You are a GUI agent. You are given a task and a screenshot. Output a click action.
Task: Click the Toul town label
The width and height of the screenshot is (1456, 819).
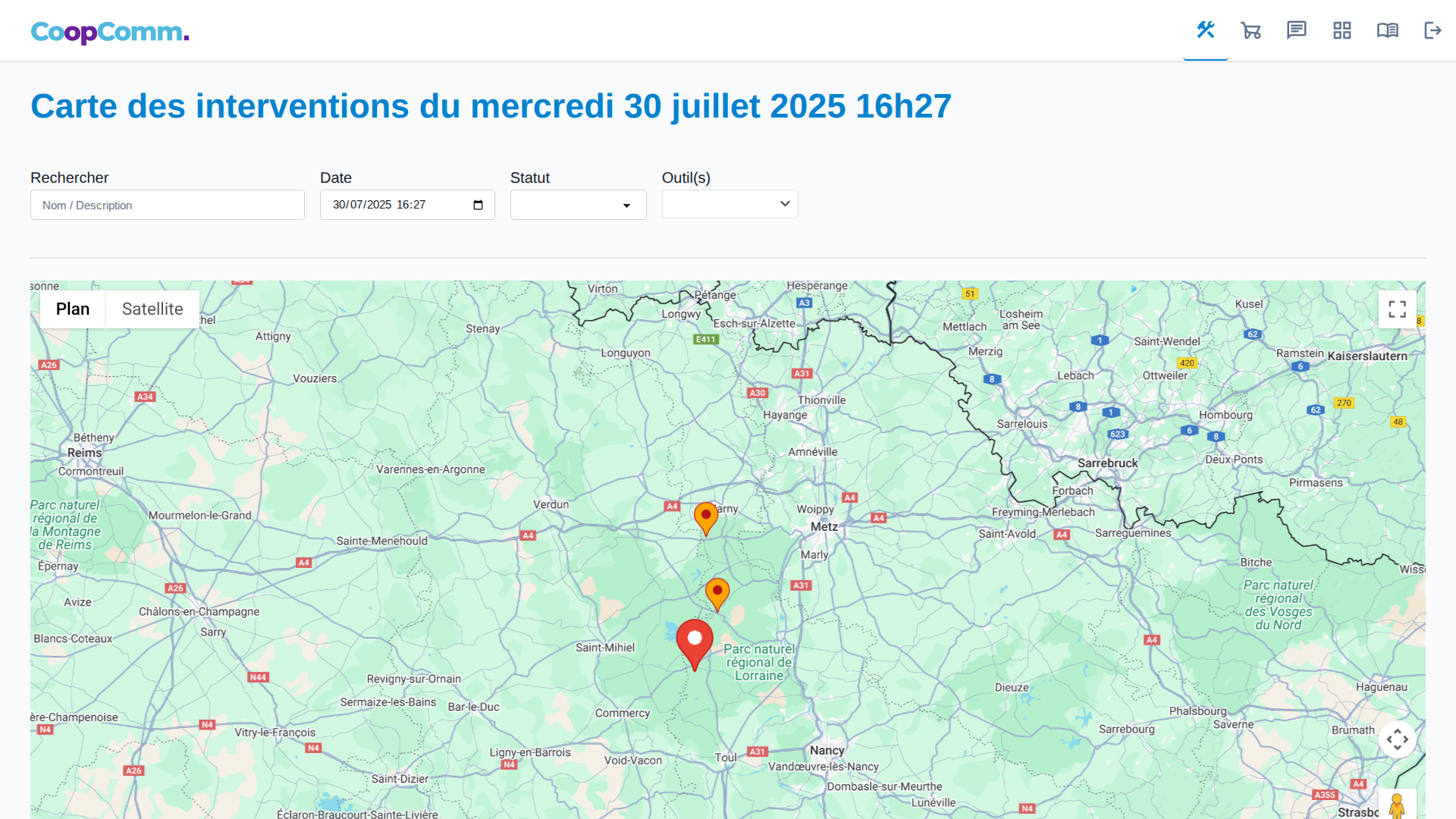[x=726, y=757]
